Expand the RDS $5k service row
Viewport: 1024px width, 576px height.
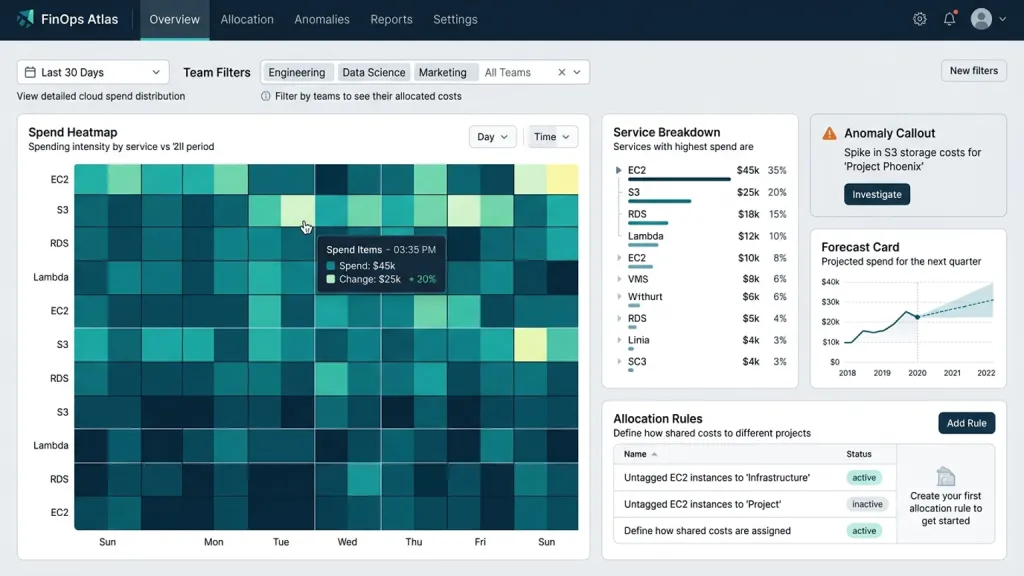point(619,318)
